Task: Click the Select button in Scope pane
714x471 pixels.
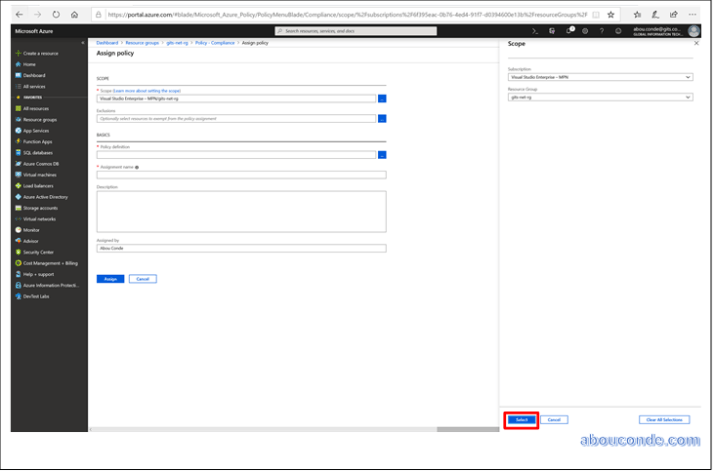Action: [520, 419]
